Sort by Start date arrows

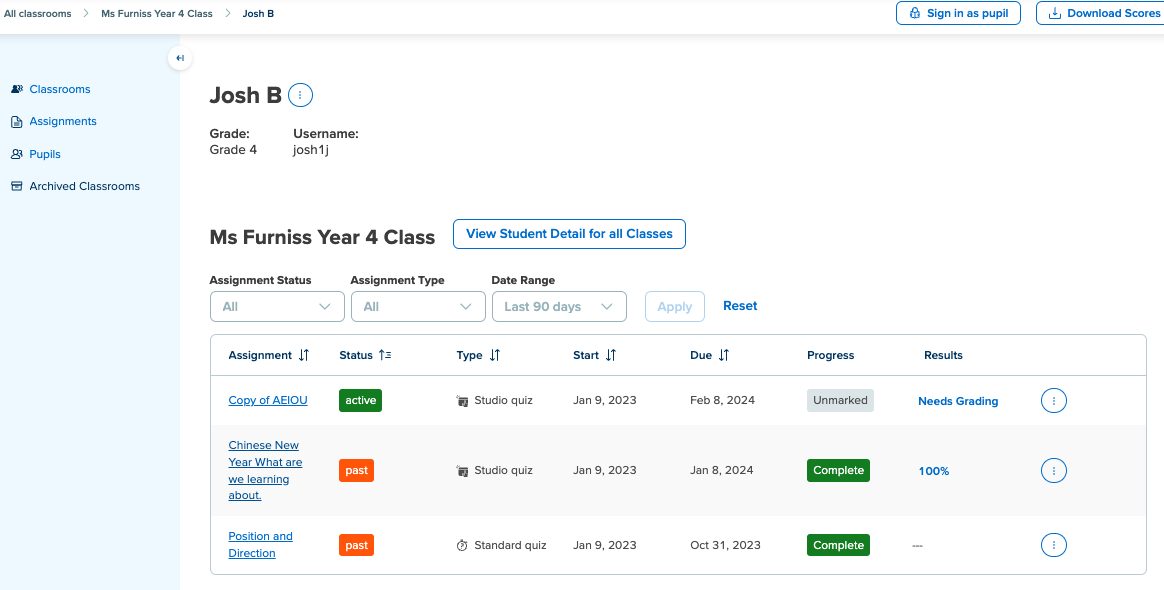point(610,355)
